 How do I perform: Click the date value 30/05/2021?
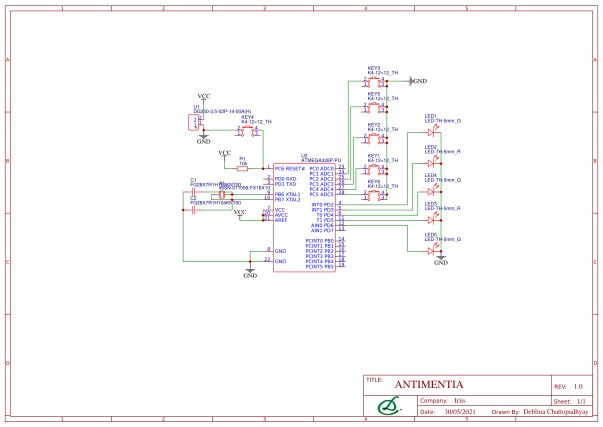tap(460, 411)
